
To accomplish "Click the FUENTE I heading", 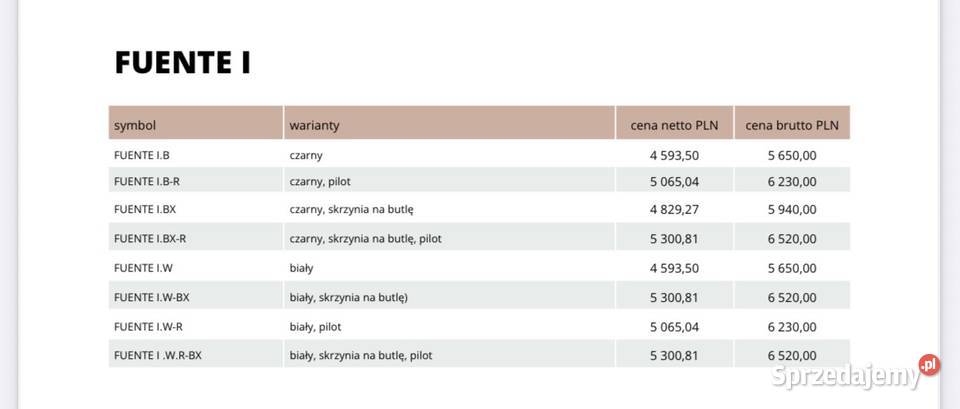I will (x=182, y=62).
